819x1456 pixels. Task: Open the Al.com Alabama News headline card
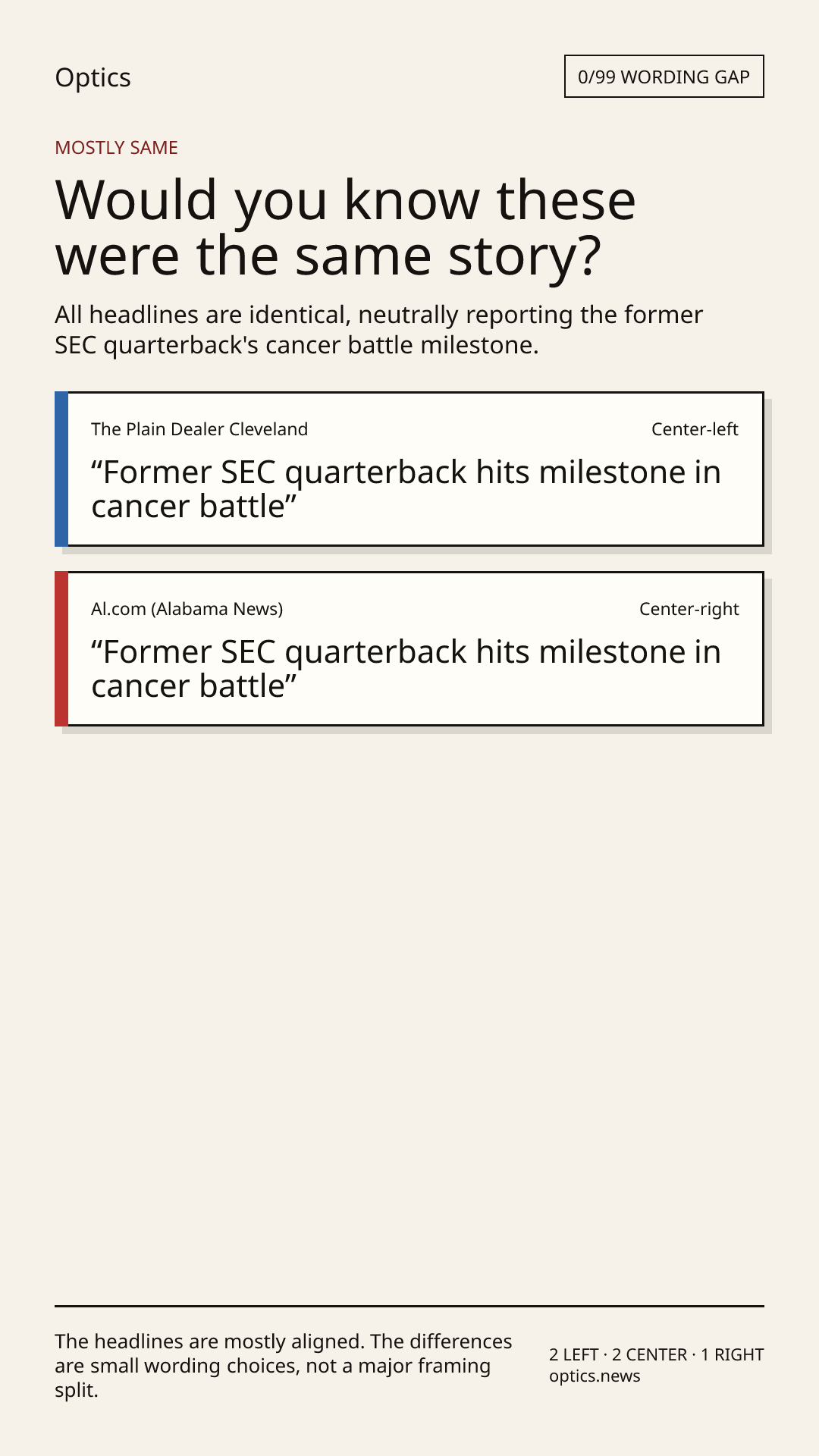tap(409, 648)
